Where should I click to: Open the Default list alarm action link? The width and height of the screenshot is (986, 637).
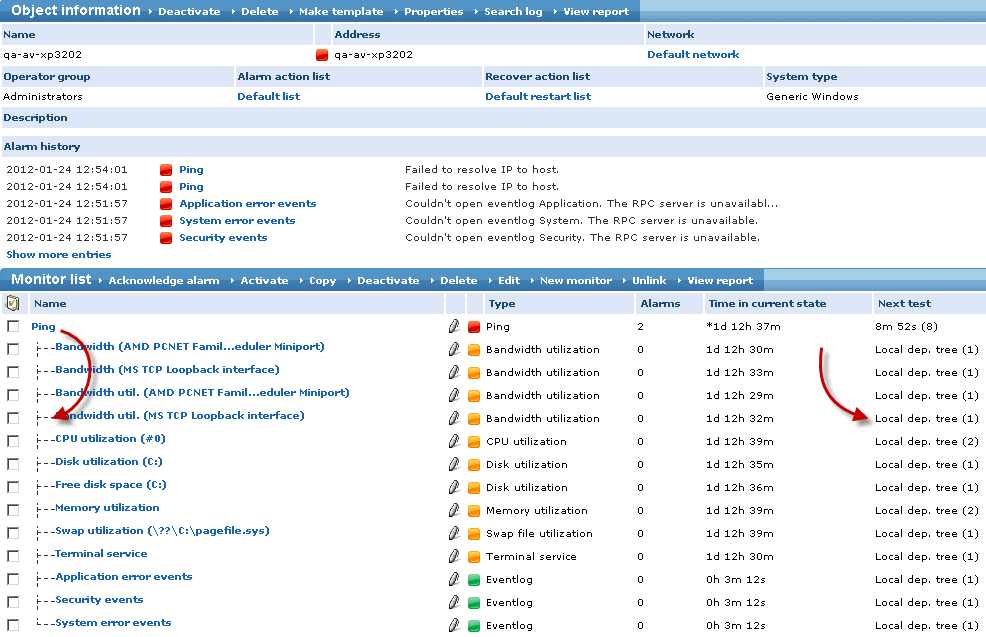[x=269, y=96]
